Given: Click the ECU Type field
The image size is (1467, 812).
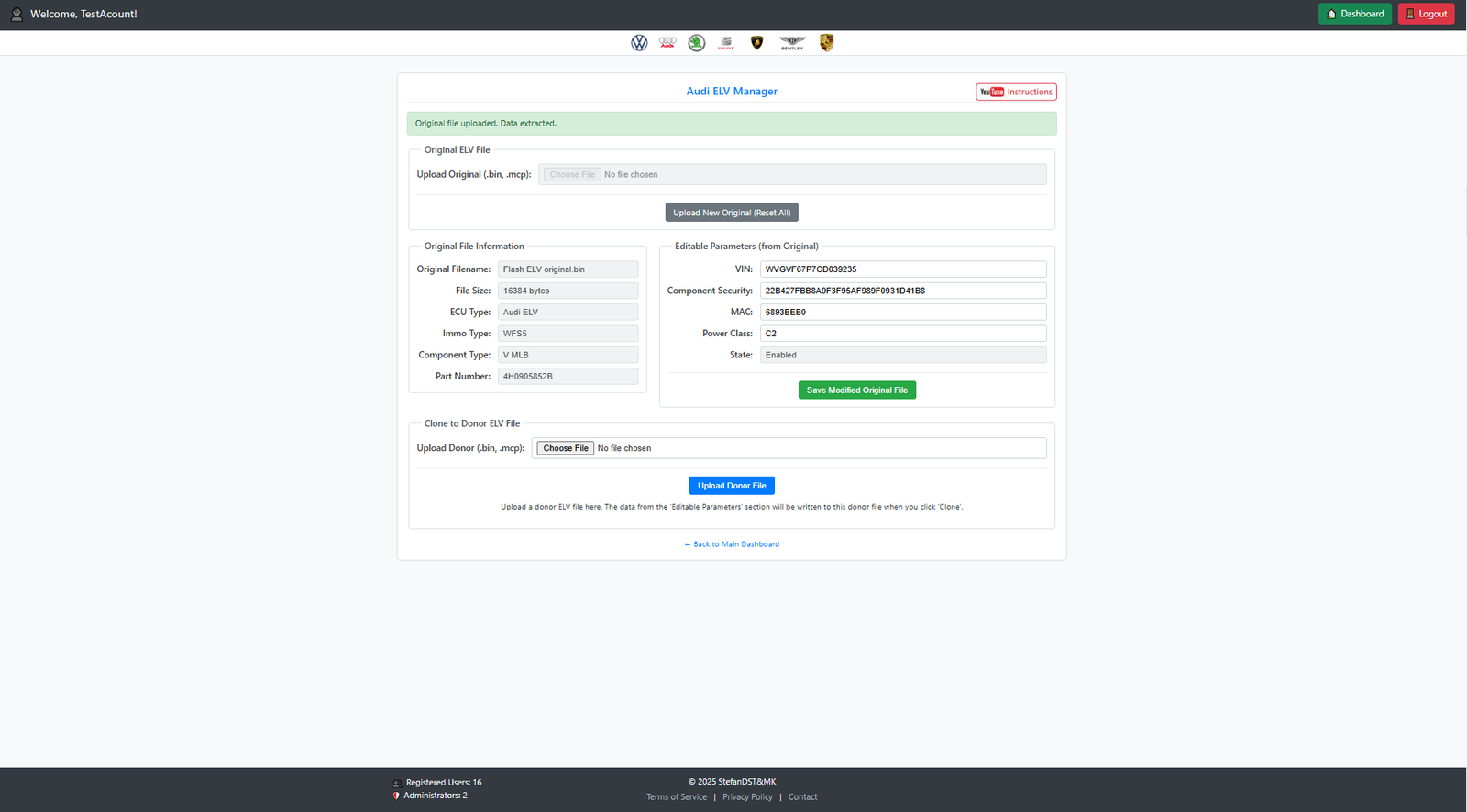Looking at the screenshot, I should point(568,313).
